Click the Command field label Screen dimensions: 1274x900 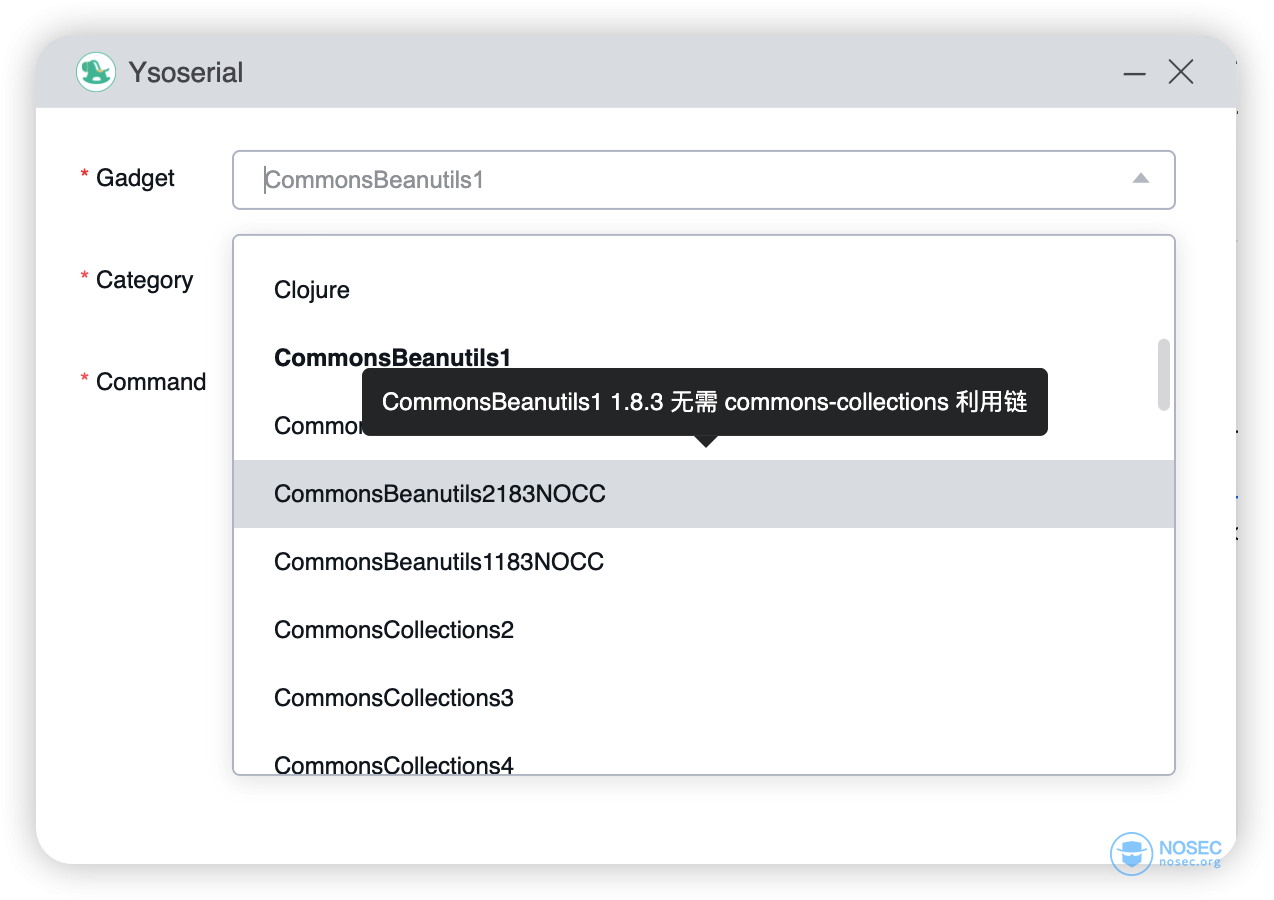tap(151, 382)
